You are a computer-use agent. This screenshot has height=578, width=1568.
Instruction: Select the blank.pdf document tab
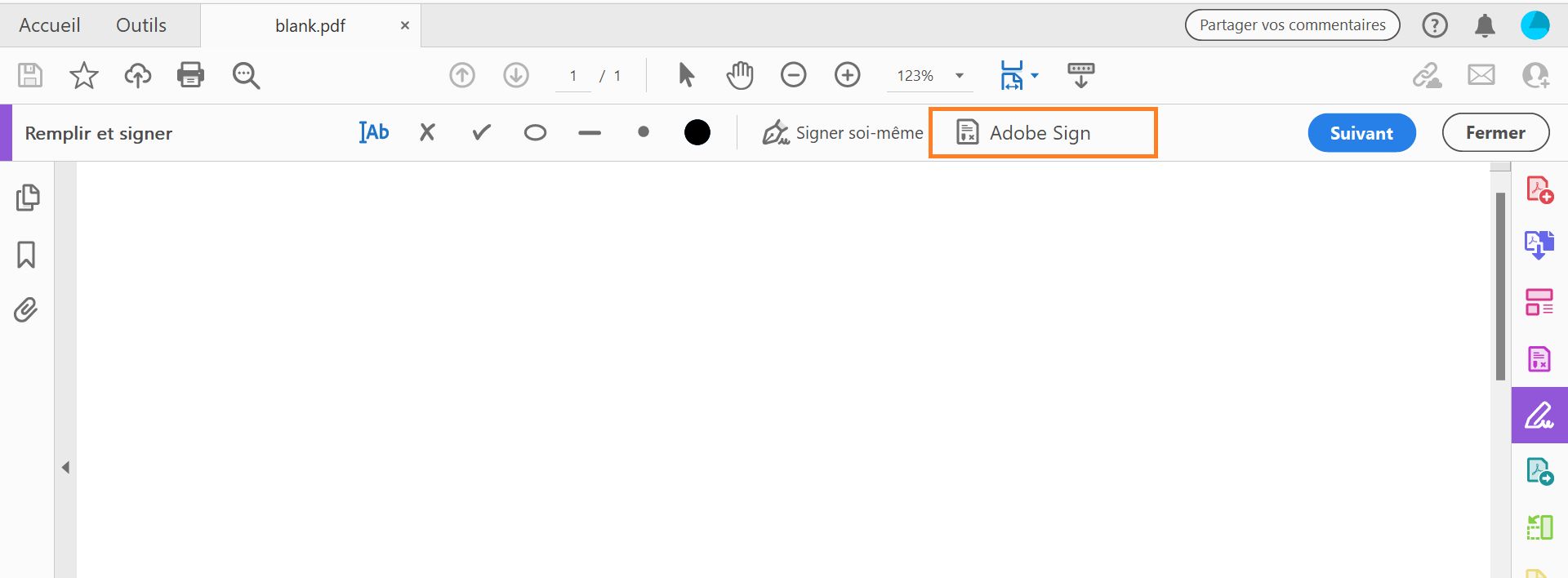(x=310, y=25)
